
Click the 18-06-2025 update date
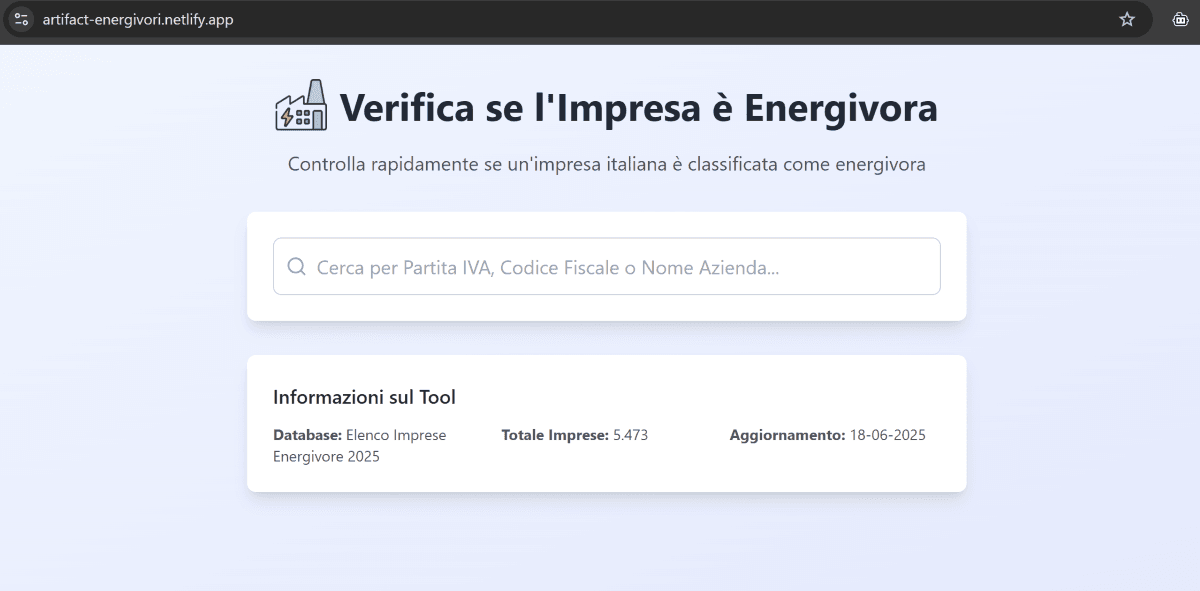tap(888, 435)
